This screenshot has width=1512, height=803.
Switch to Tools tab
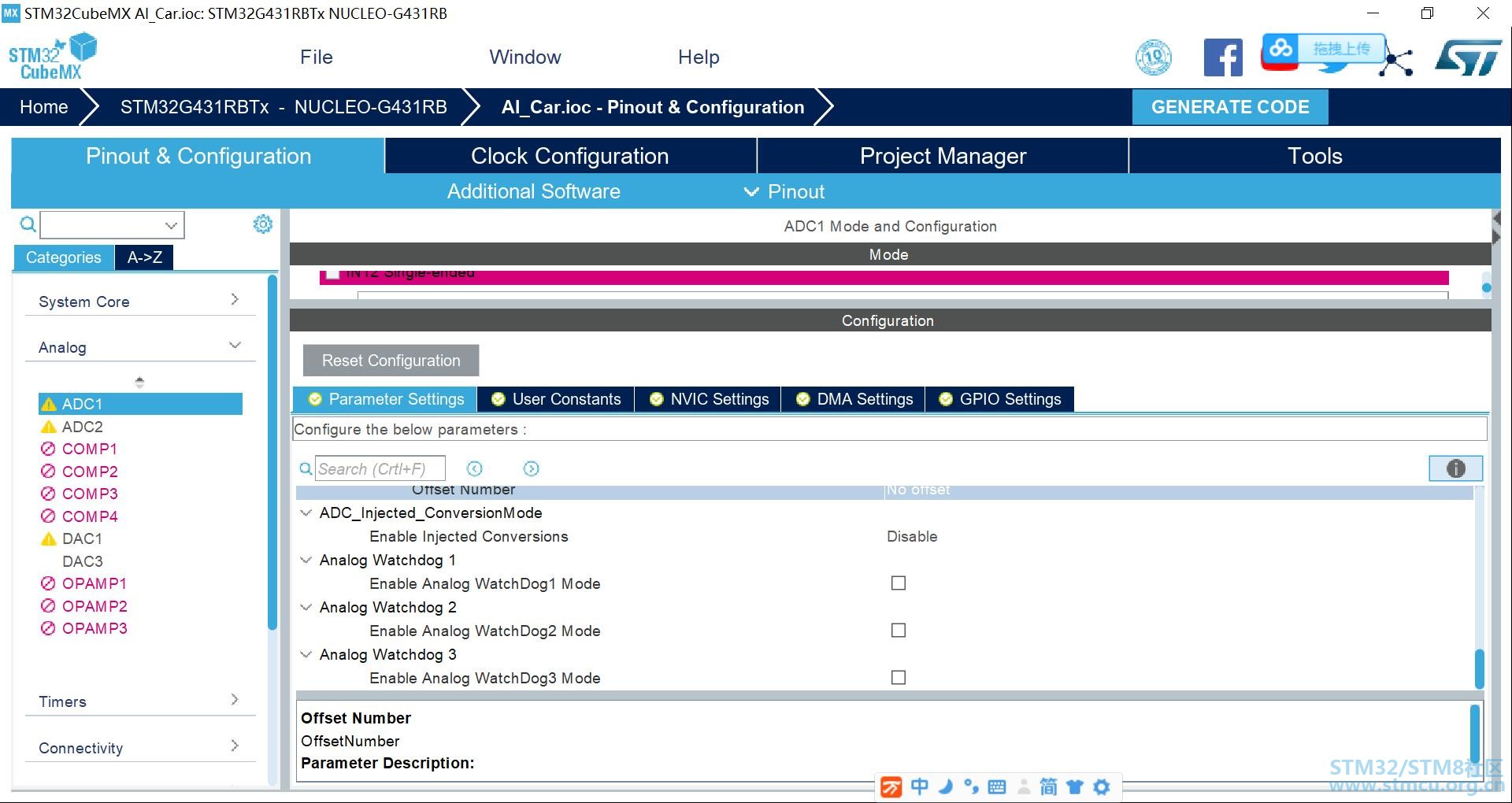coord(1315,156)
